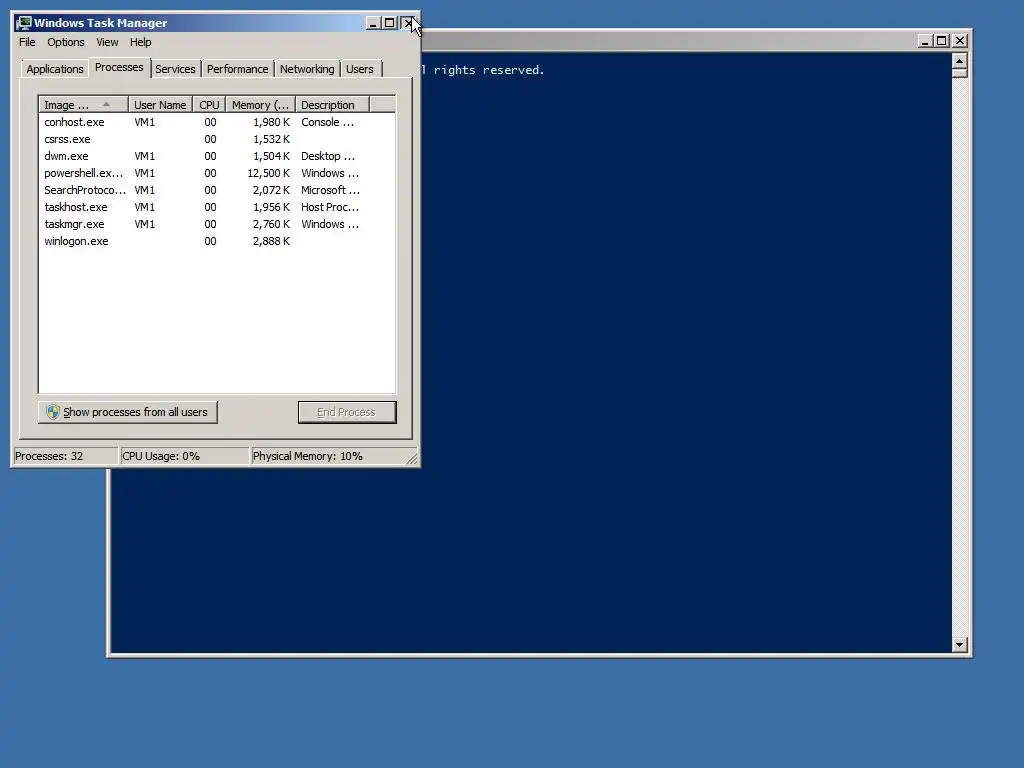The image size is (1024, 768).
Task: Open the File menu
Action: pyautogui.click(x=27, y=42)
